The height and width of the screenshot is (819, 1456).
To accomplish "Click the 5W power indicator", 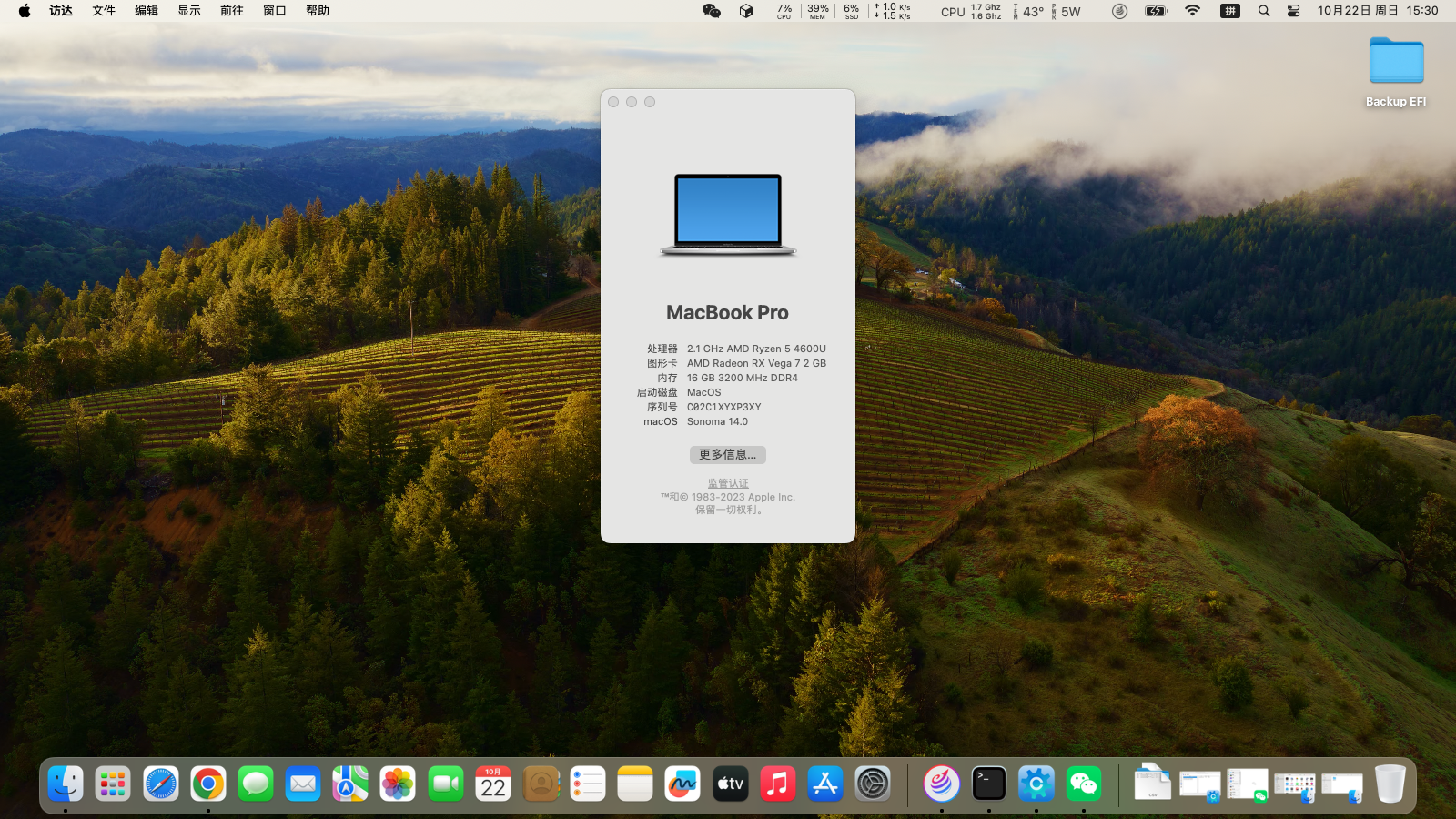I will click(x=1067, y=11).
